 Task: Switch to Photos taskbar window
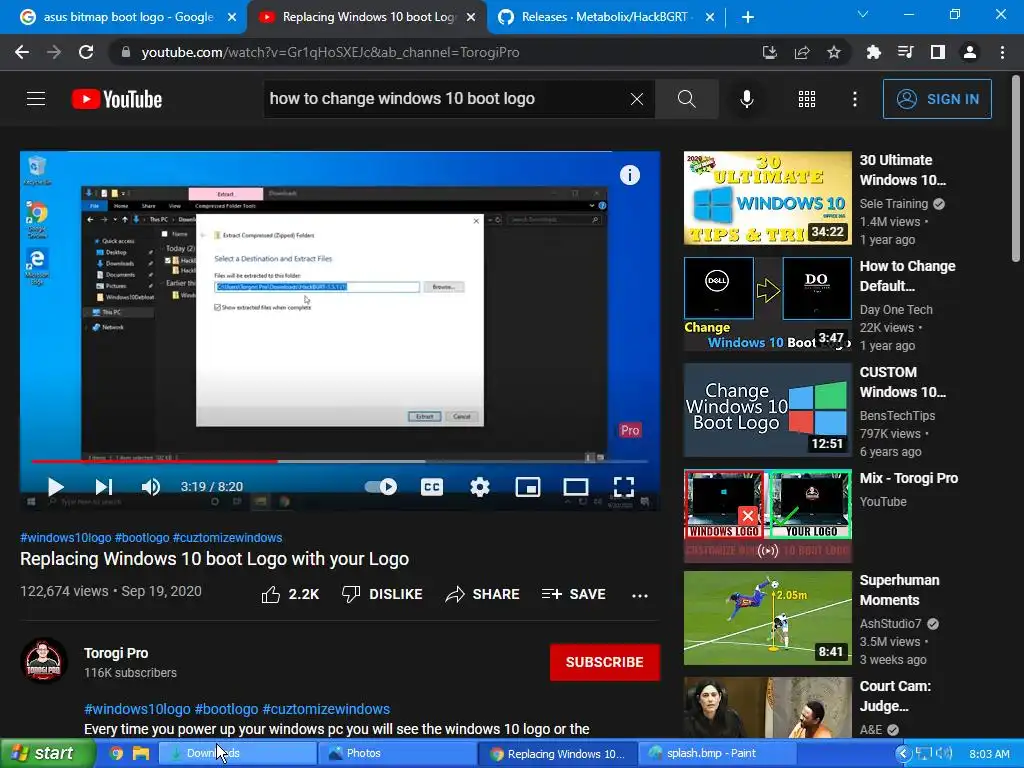[396, 753]
